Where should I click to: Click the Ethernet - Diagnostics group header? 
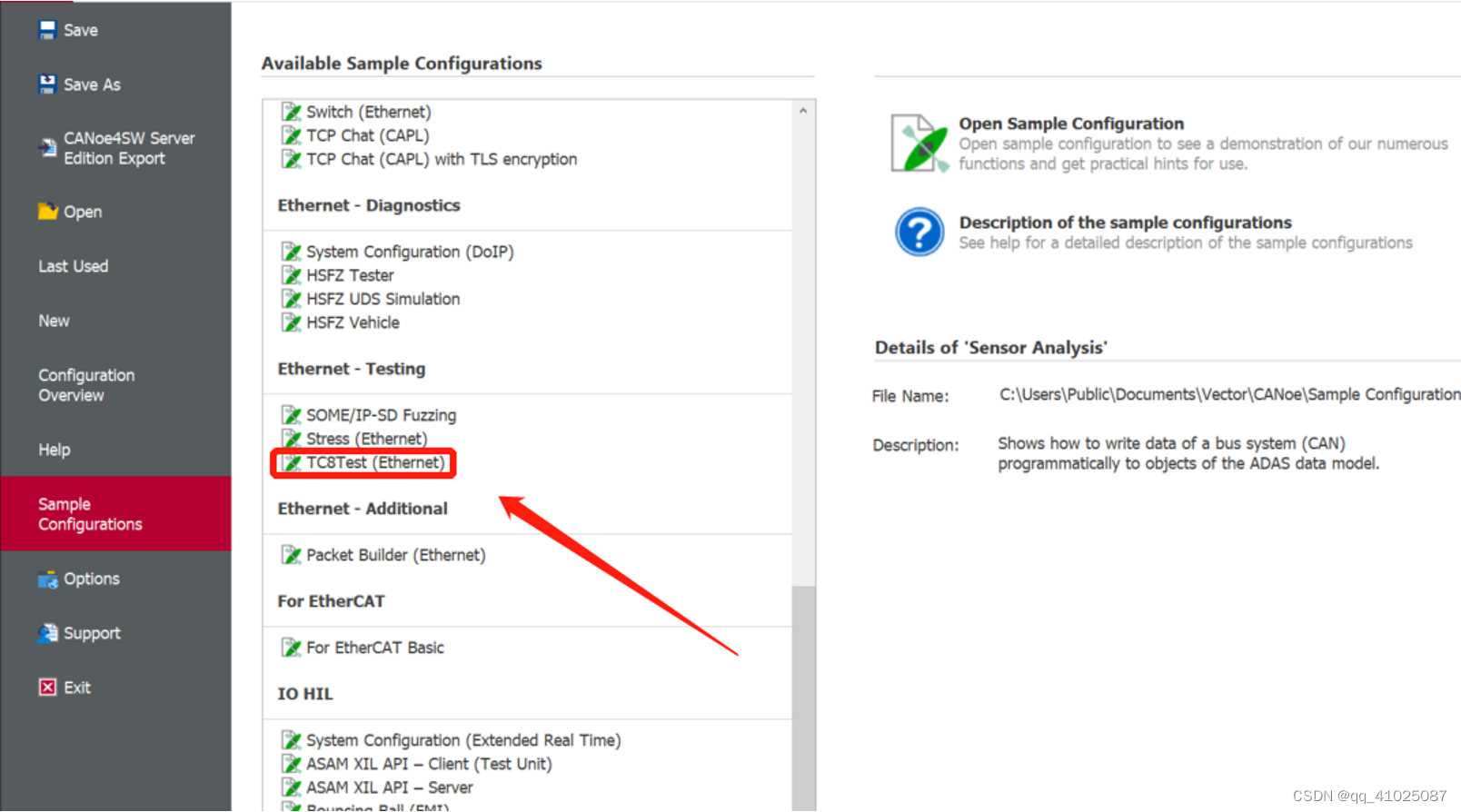coord(369,205)
